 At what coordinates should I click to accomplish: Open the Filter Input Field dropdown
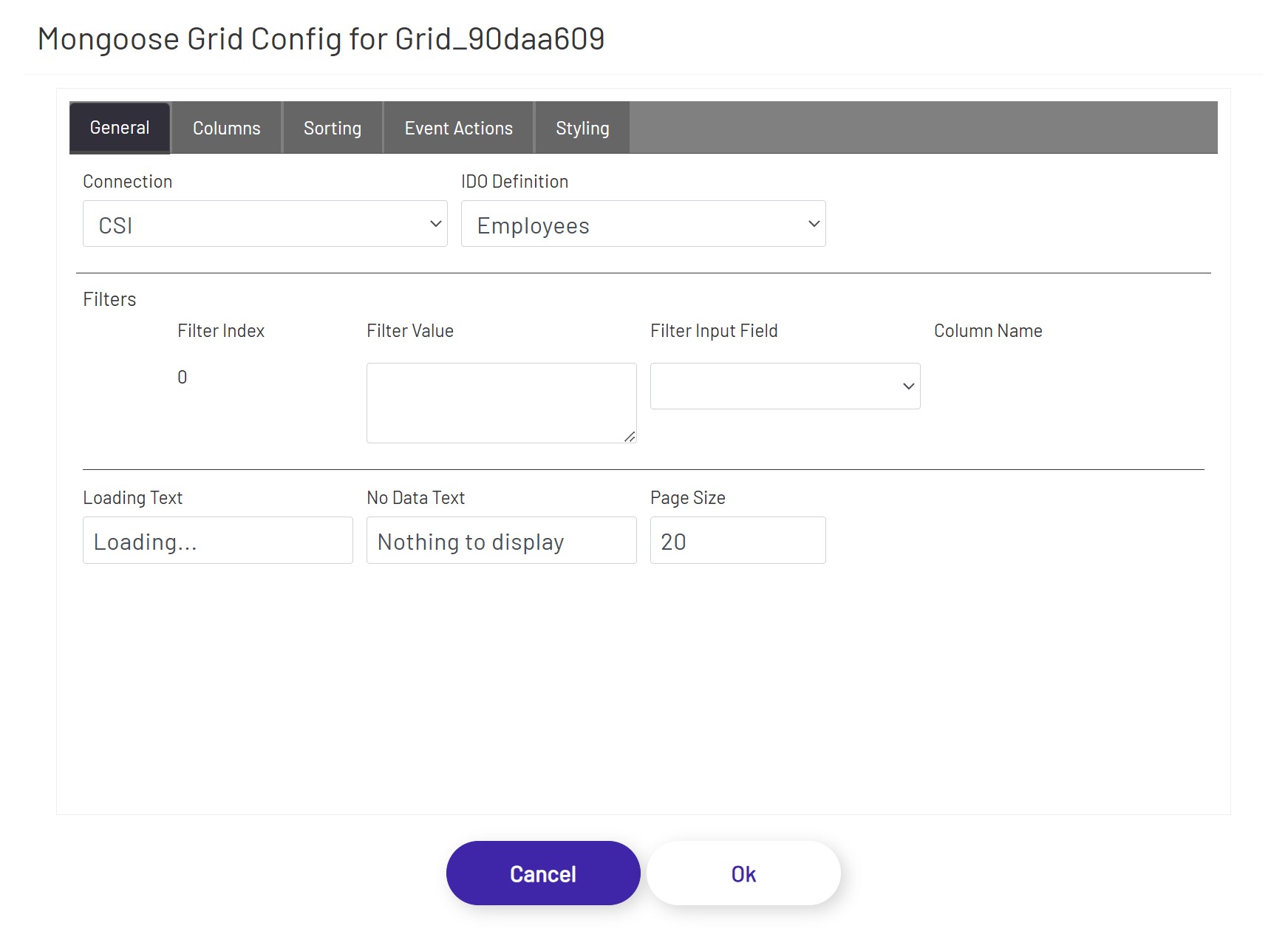tap(785, 385)
